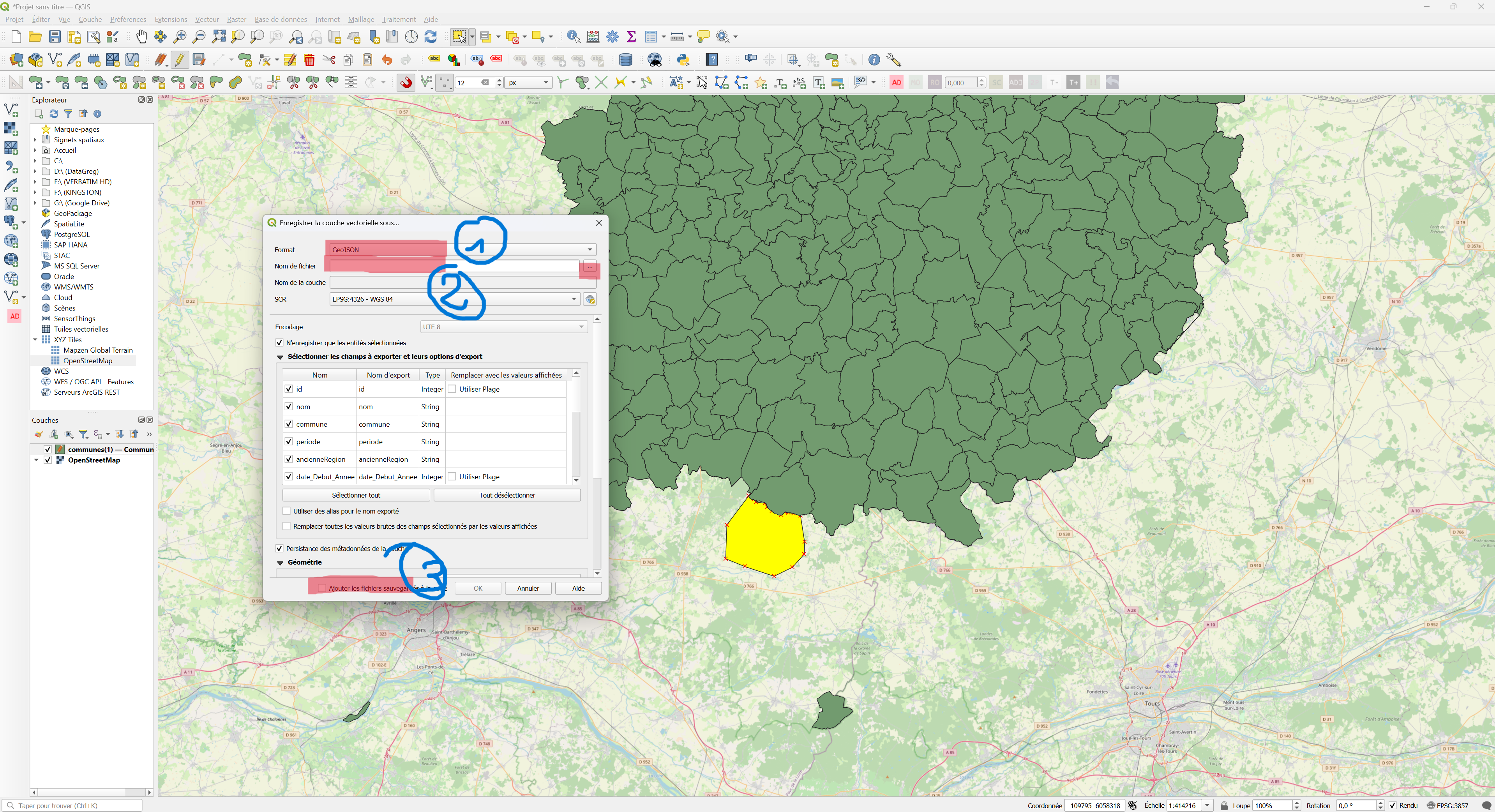
Task: Click the 'Tout désélectionner' button
Action: [507, 495]
